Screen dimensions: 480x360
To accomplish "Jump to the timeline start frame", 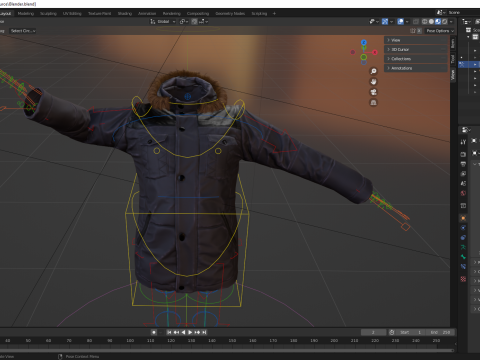I will pos(169,332).
